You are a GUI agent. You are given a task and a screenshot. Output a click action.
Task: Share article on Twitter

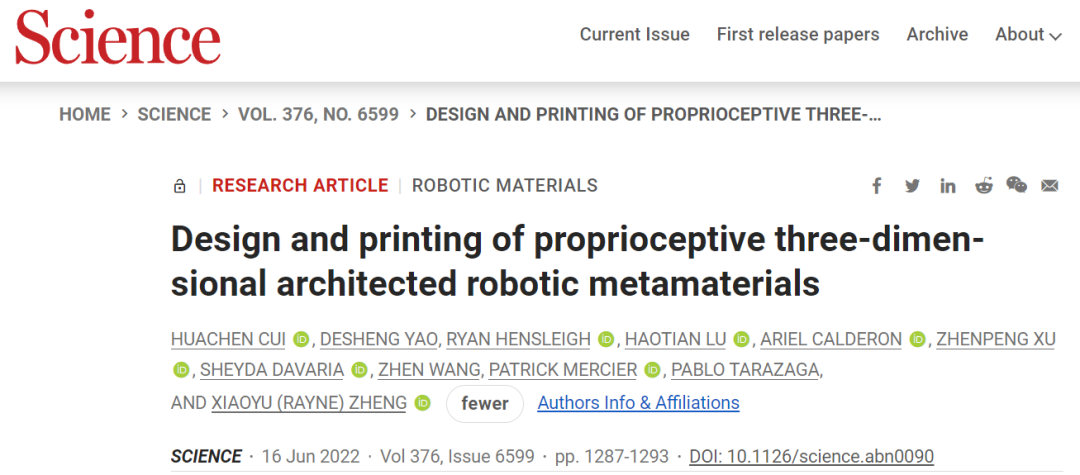[x=913, y=186]
